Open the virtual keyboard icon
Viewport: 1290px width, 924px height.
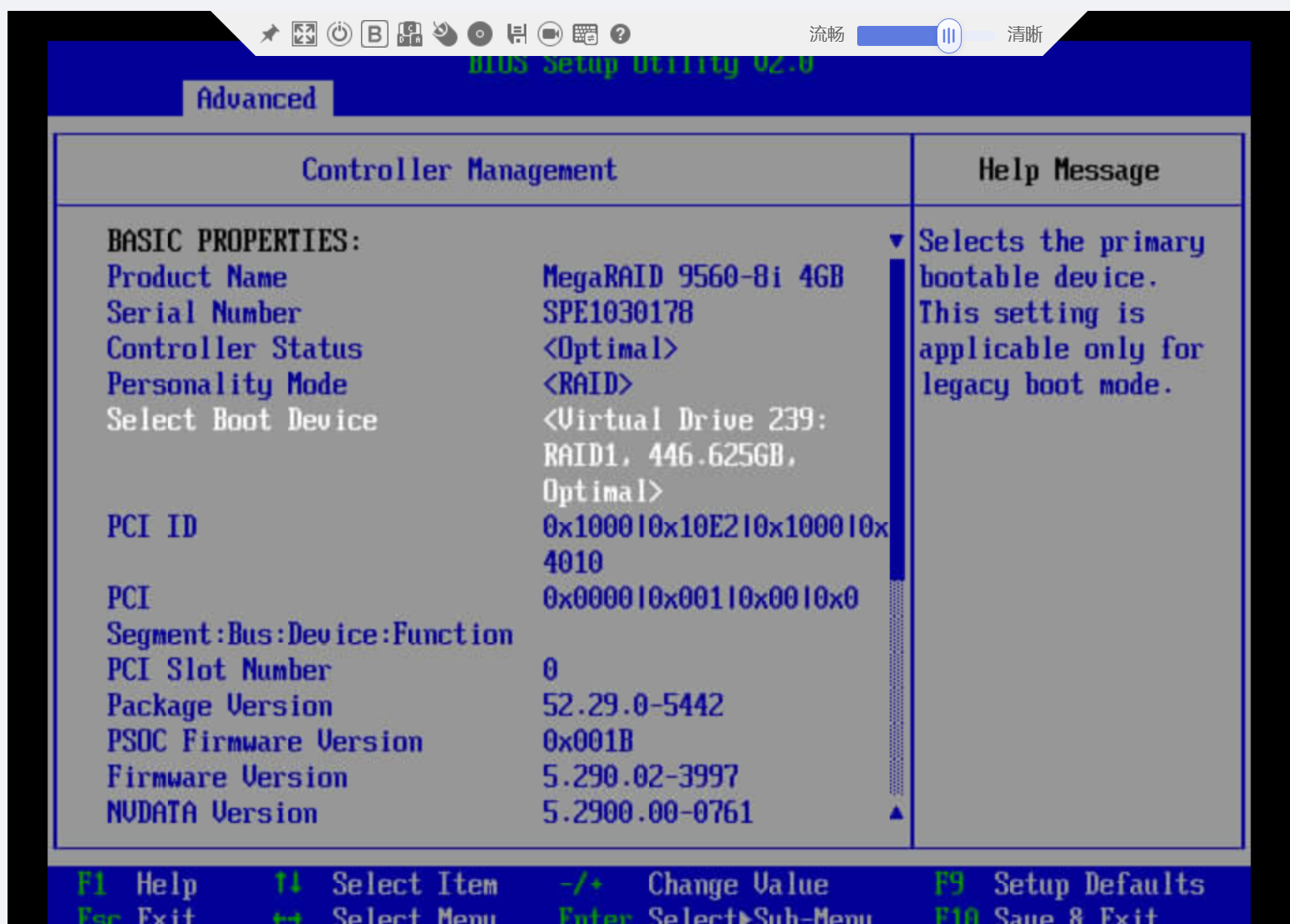click(x=585, y=34)
